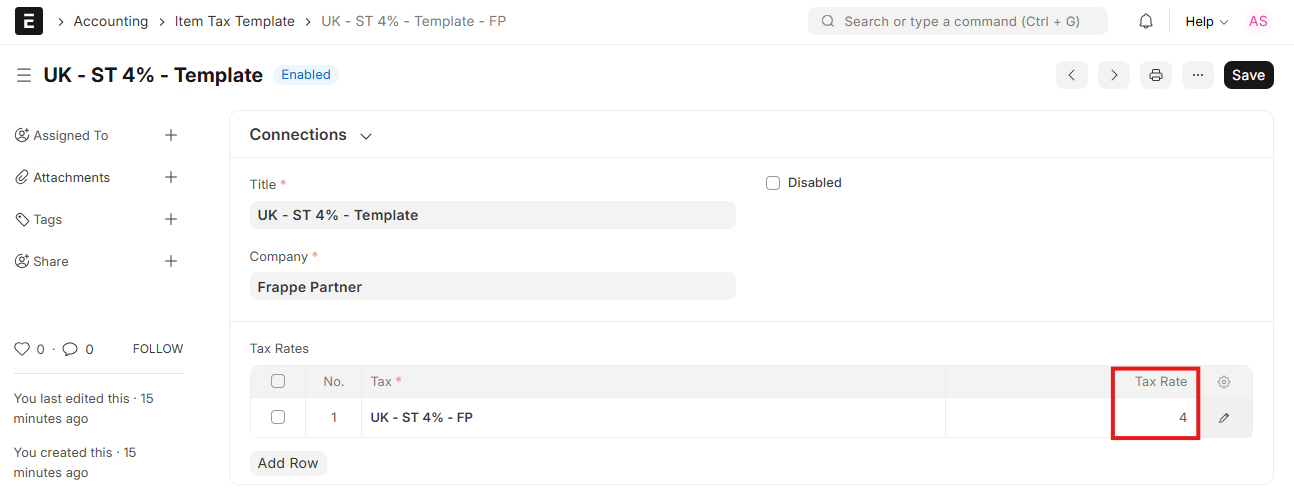
Task: Edit row 1 with pencil icon
Action: point(1224,418)
